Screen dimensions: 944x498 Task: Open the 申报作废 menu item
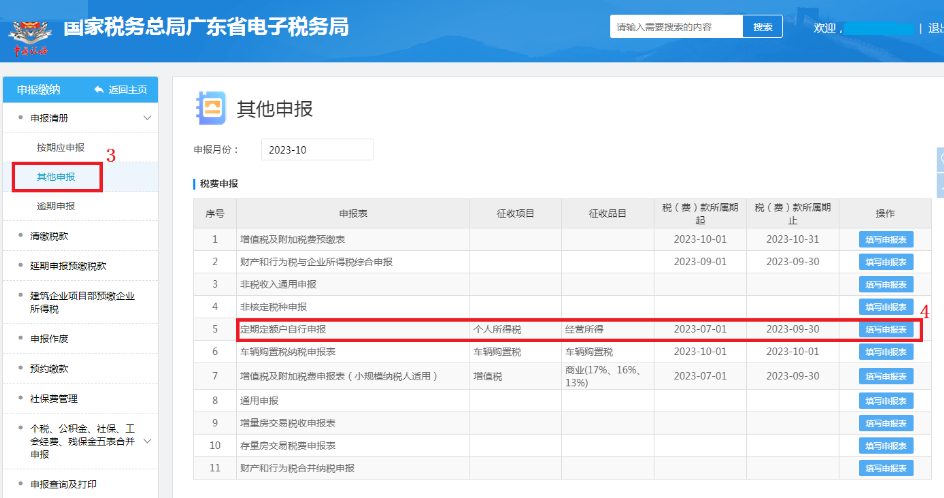coord(49,338)
